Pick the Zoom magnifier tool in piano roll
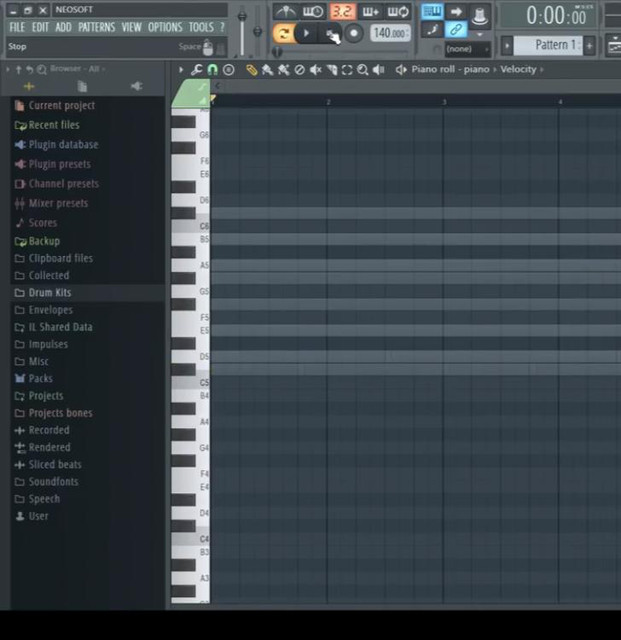Screen dimensions: 621x640 363,70
